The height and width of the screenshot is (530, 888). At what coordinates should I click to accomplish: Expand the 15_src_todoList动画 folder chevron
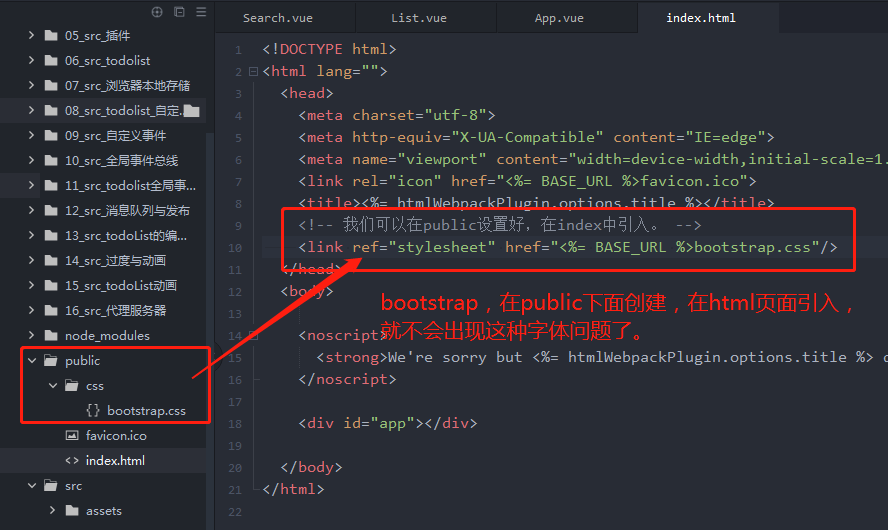click(31, 285)
